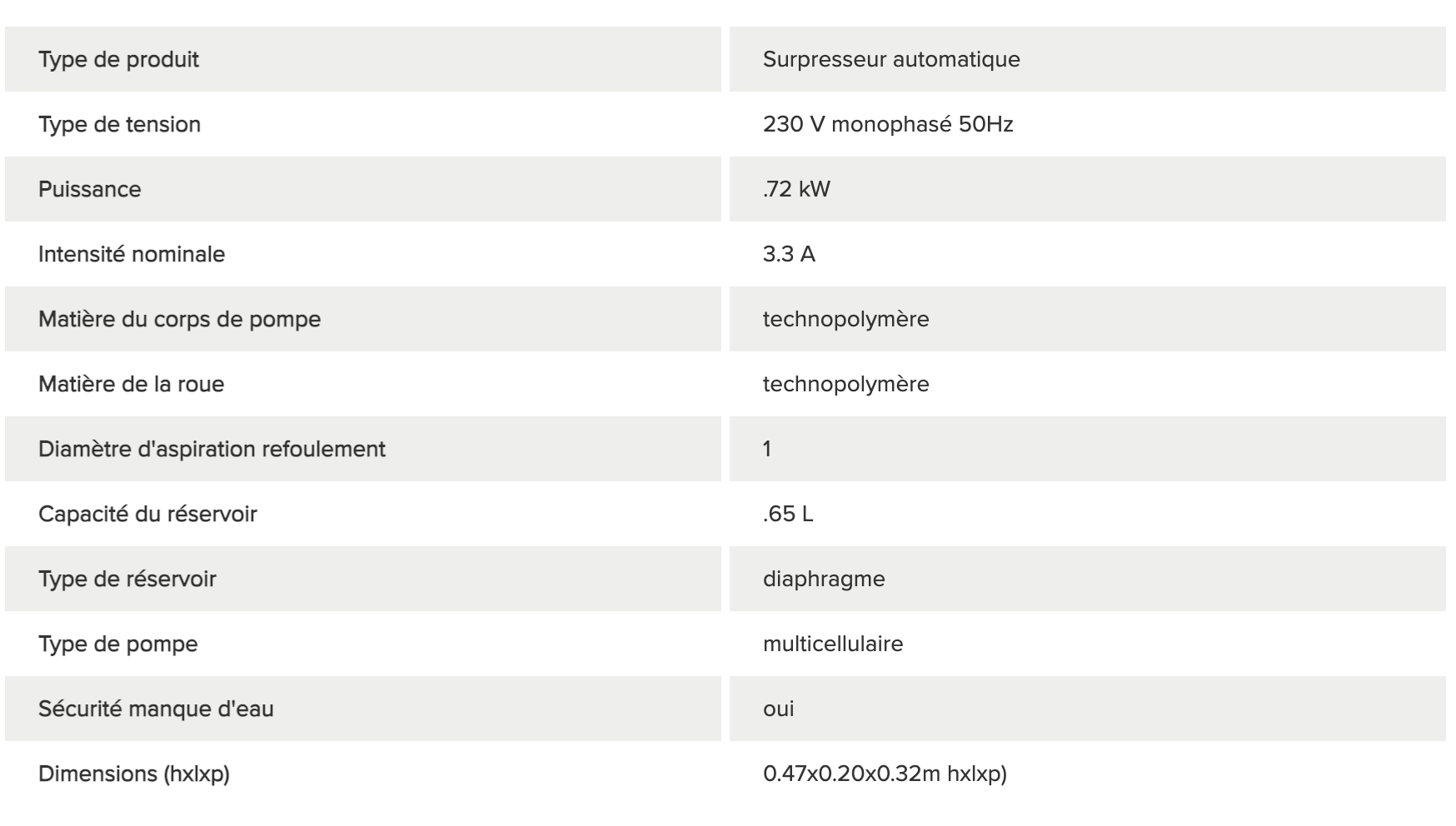Click the "Type de tension" row label

(x=119, y=124)
